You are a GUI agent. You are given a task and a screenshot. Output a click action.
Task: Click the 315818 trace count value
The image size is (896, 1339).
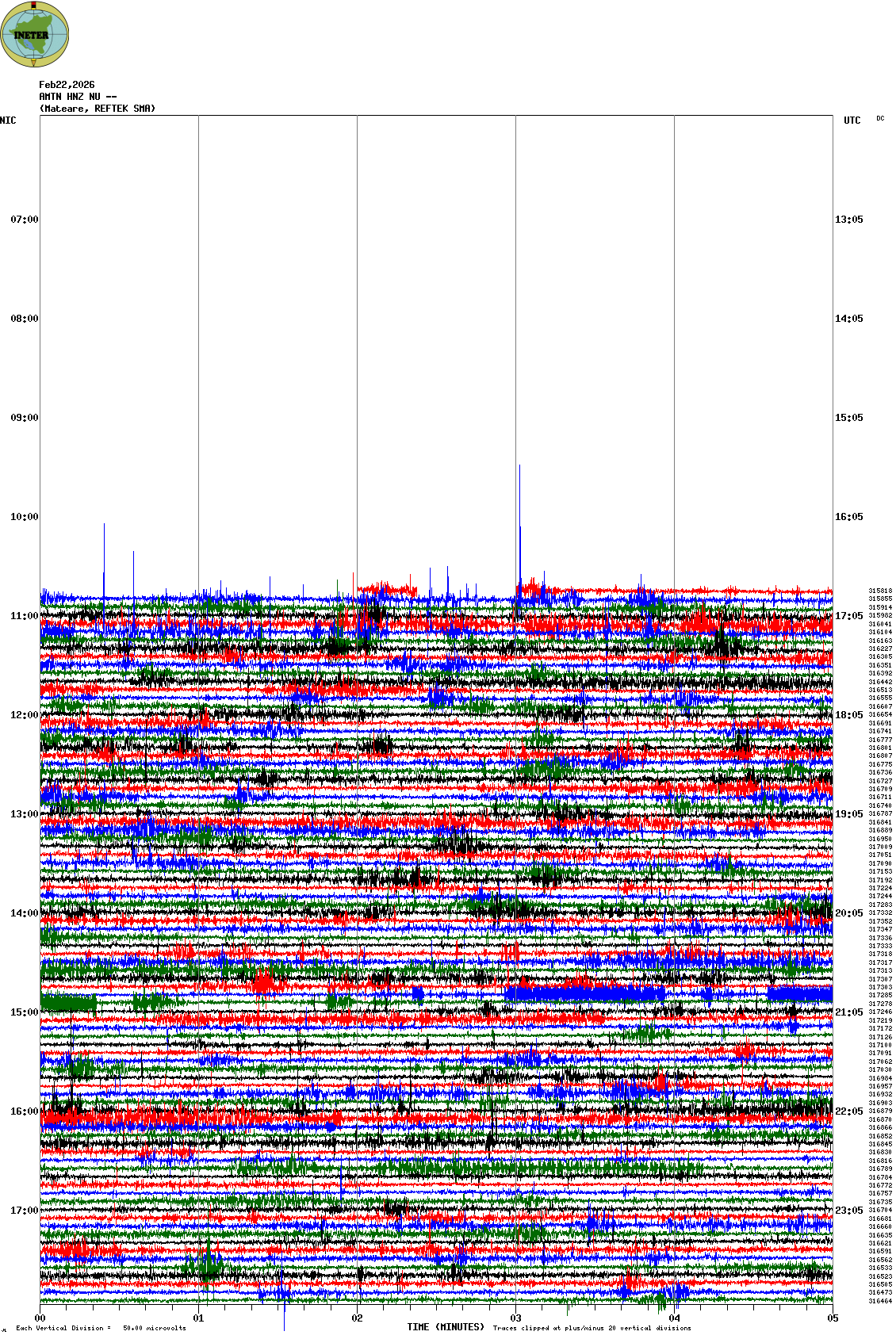pos(880,591)
